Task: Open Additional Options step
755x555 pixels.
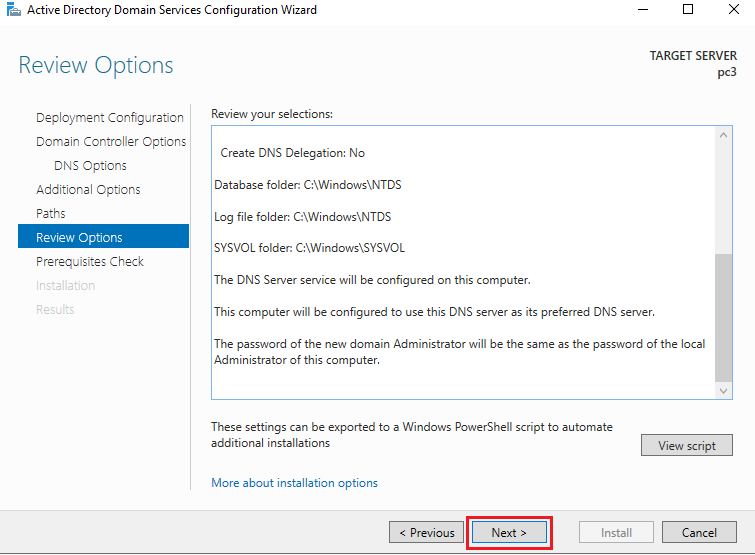Action: click(88, 190)
